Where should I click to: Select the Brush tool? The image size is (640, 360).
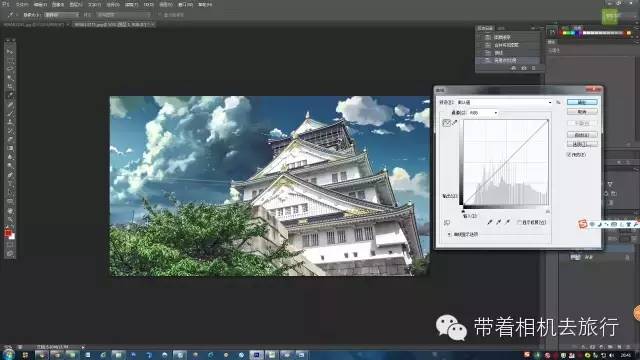pos(10,113)
